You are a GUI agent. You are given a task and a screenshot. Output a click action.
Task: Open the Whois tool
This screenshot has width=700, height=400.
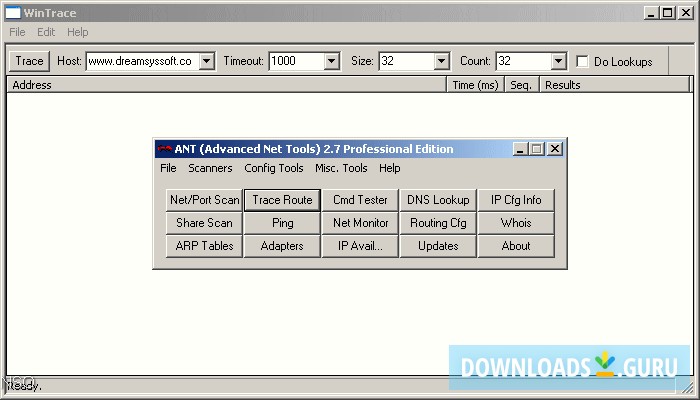pos(516,223)
